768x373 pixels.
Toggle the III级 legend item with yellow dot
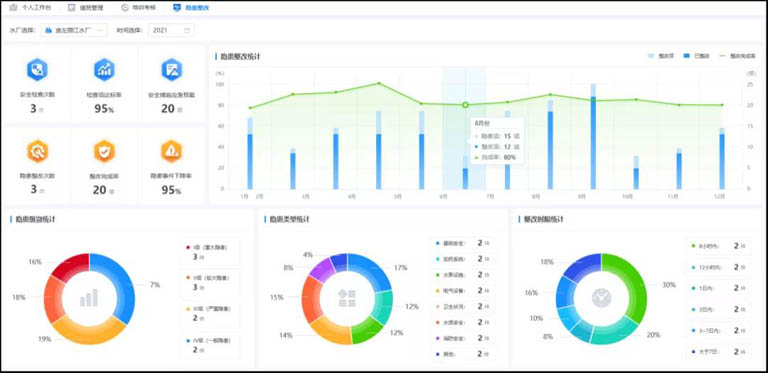tap(210, 314)
